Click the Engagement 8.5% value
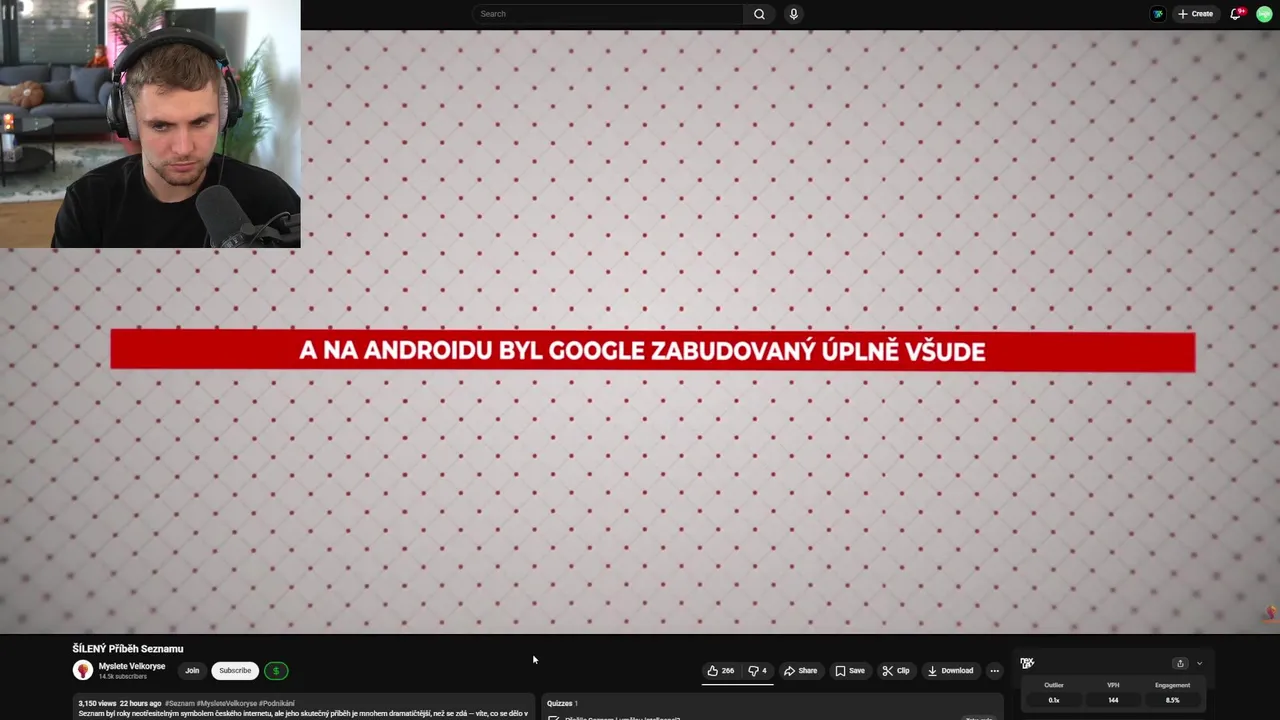 tap(1172, 700)
